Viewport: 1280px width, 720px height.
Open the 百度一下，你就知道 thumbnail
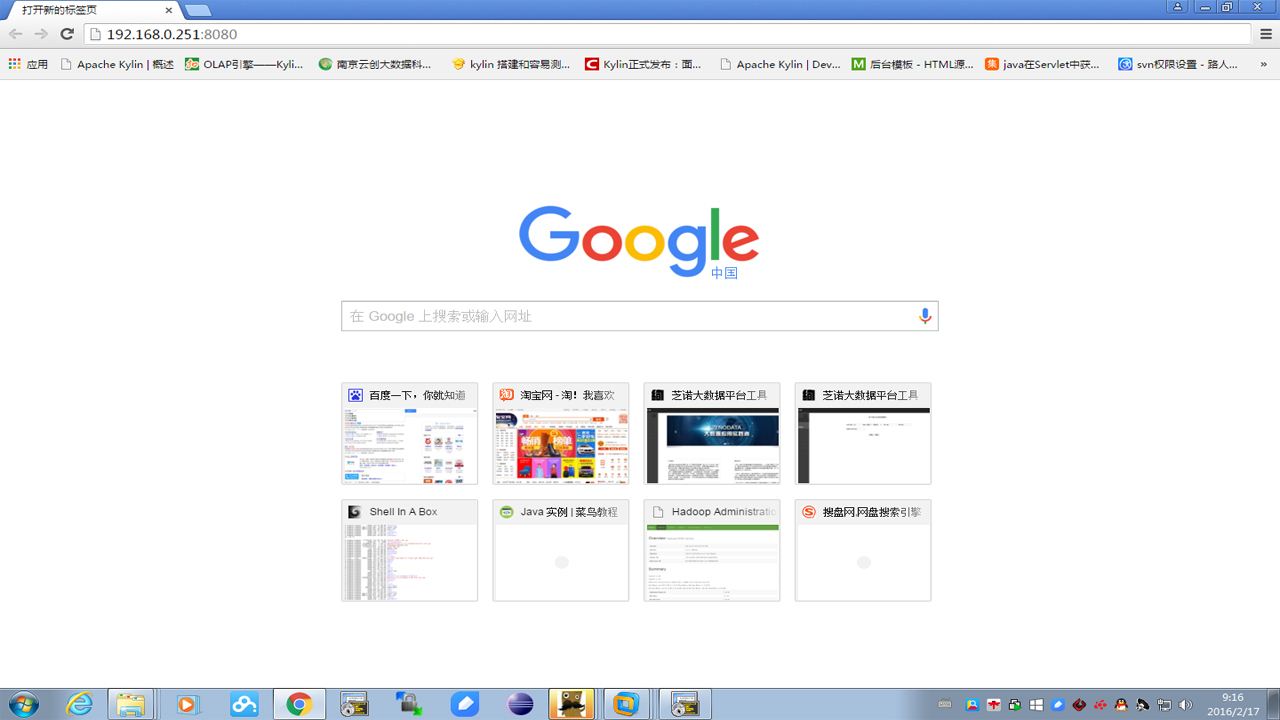pyautogui.click(x=409, y=433)
